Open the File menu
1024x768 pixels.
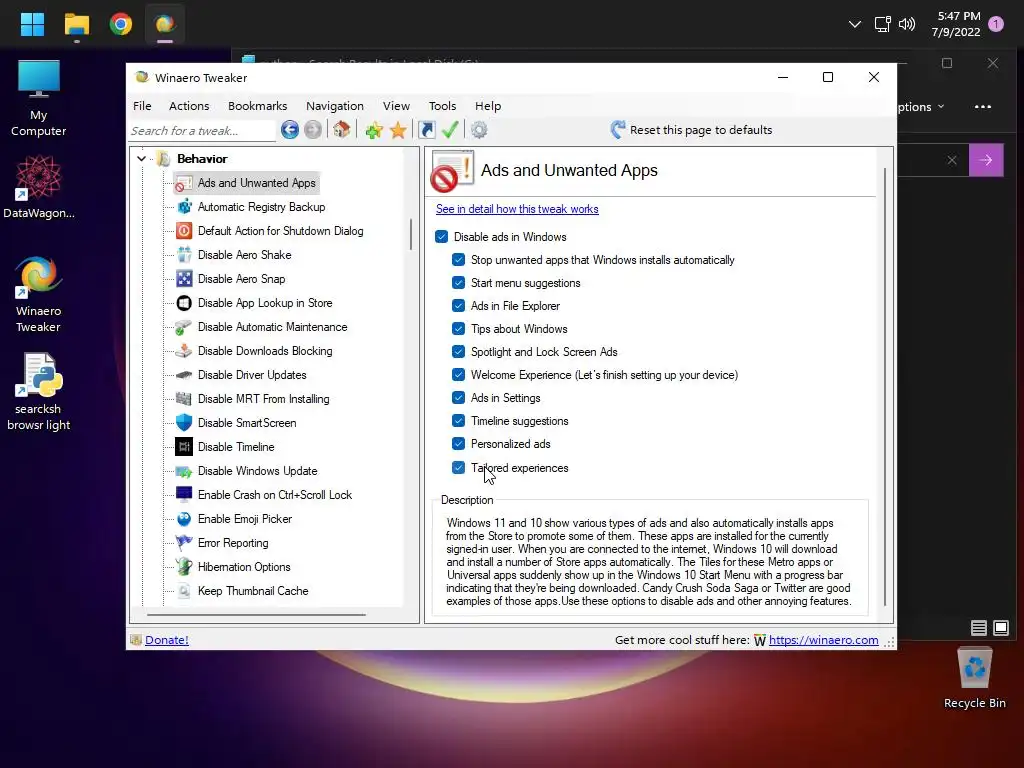[142, 106]
